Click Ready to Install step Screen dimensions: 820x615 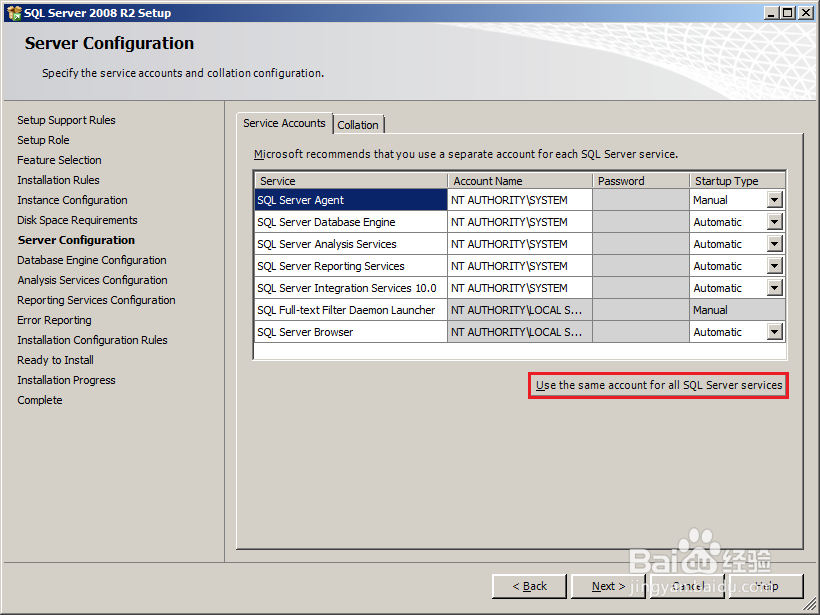pyautogui.click(x=55, y=360)
